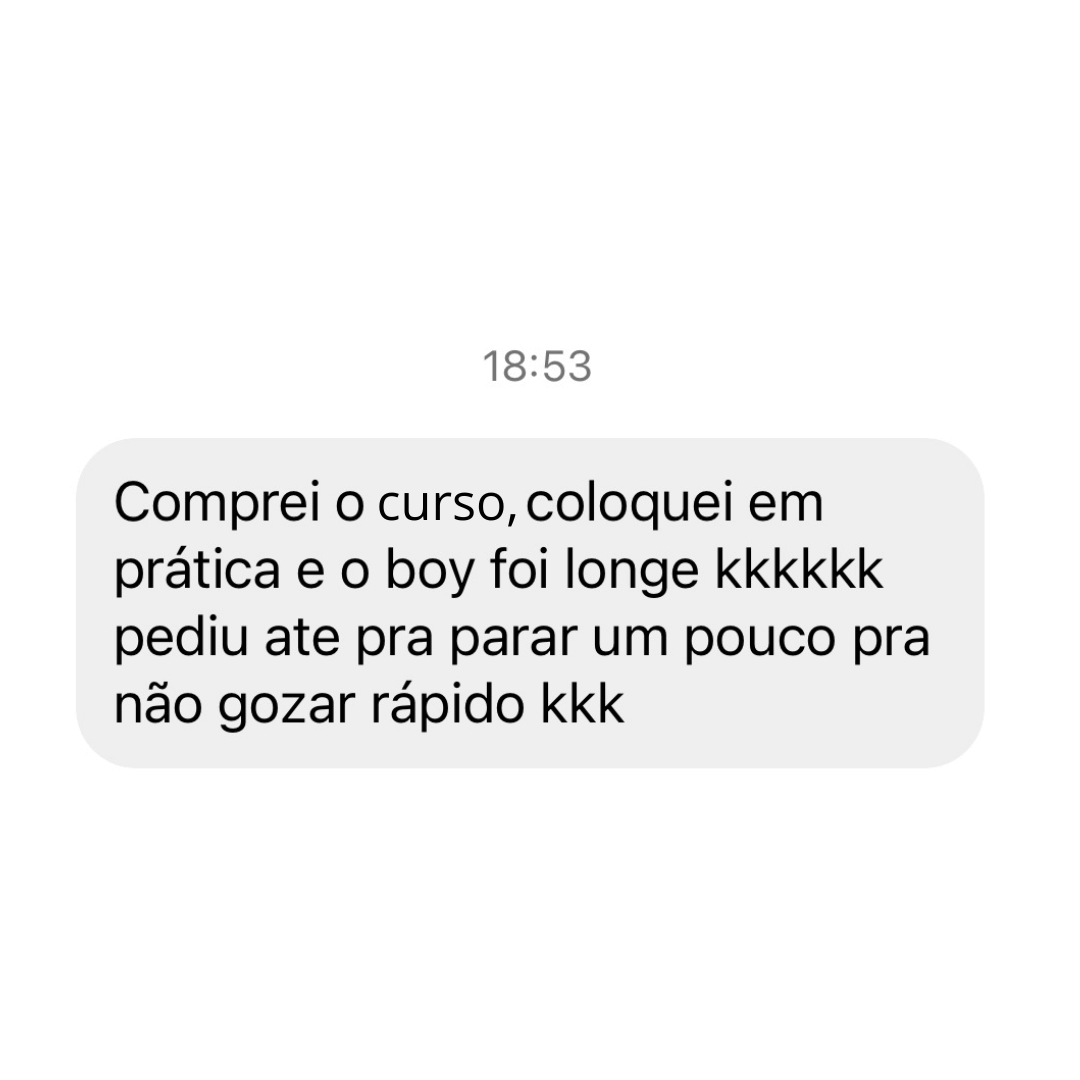Click the final "kkk" ending the message
This screenshot has width=1080, height=1080.
pos(583,704)
